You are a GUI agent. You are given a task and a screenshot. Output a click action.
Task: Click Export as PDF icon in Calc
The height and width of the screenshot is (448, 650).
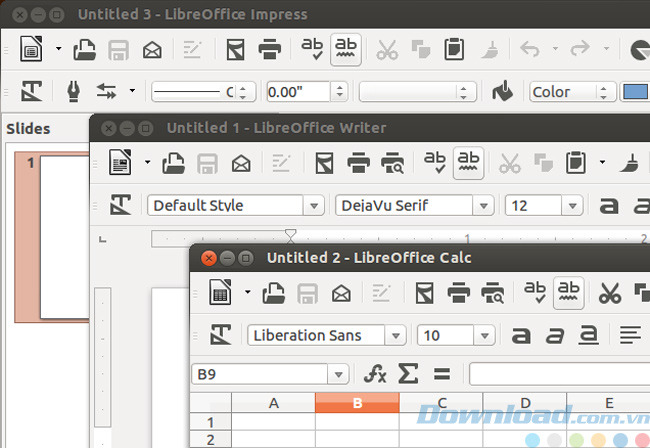coord(425,293)
